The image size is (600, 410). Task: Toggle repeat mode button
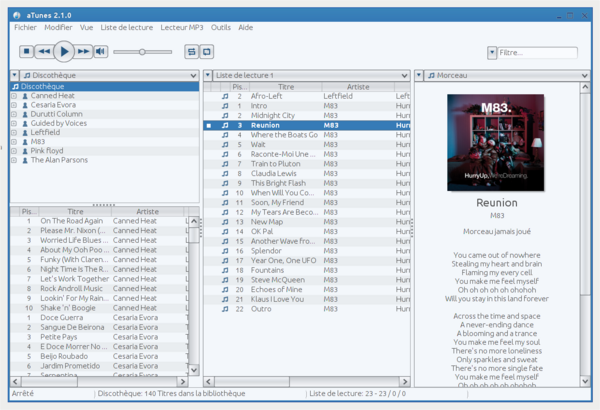207,52
